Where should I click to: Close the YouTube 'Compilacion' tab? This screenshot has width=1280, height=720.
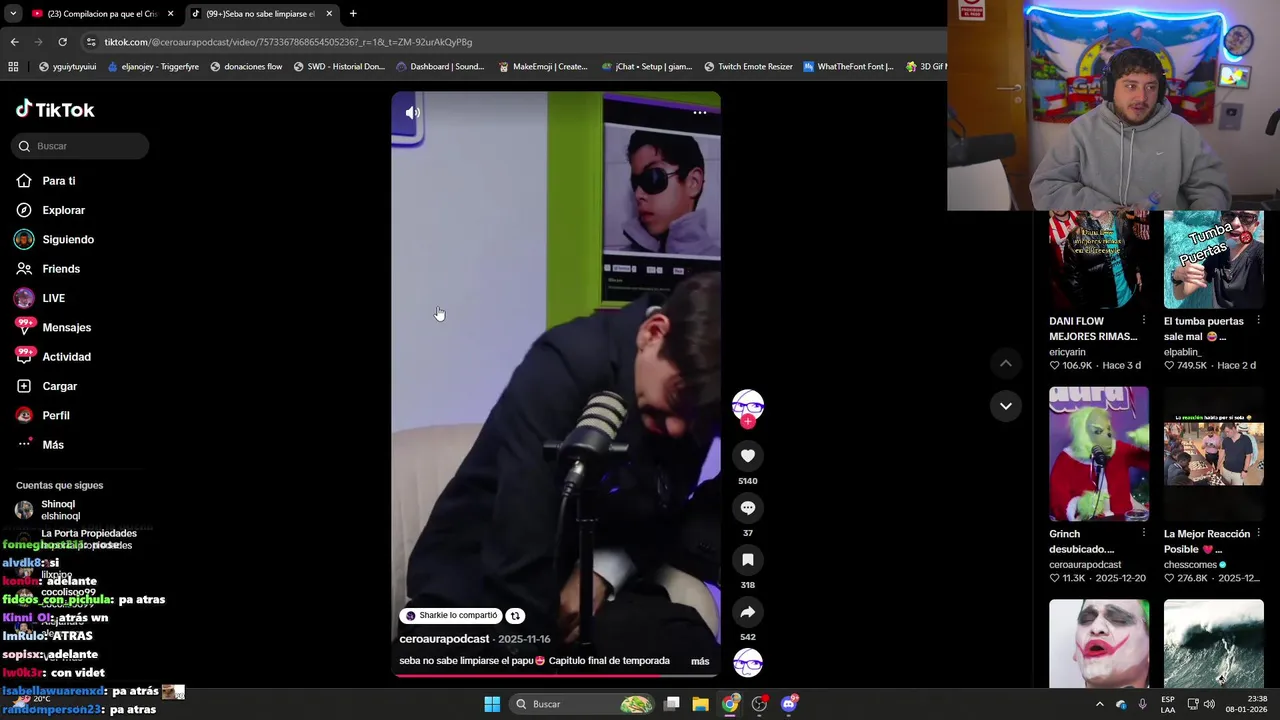[170, 14]
